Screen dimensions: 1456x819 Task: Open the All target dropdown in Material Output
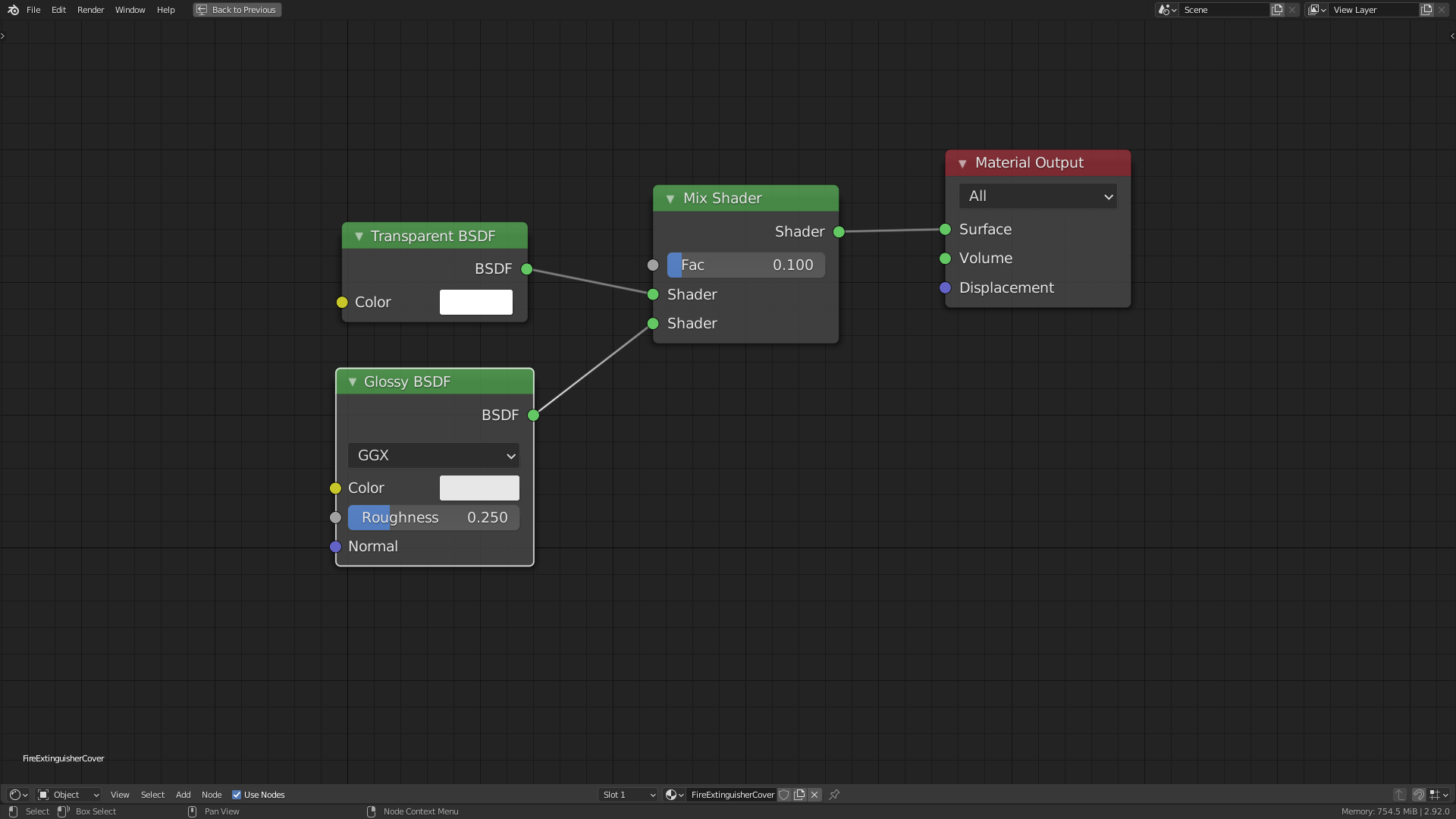pyautogui.click(x=1037, y=196)
